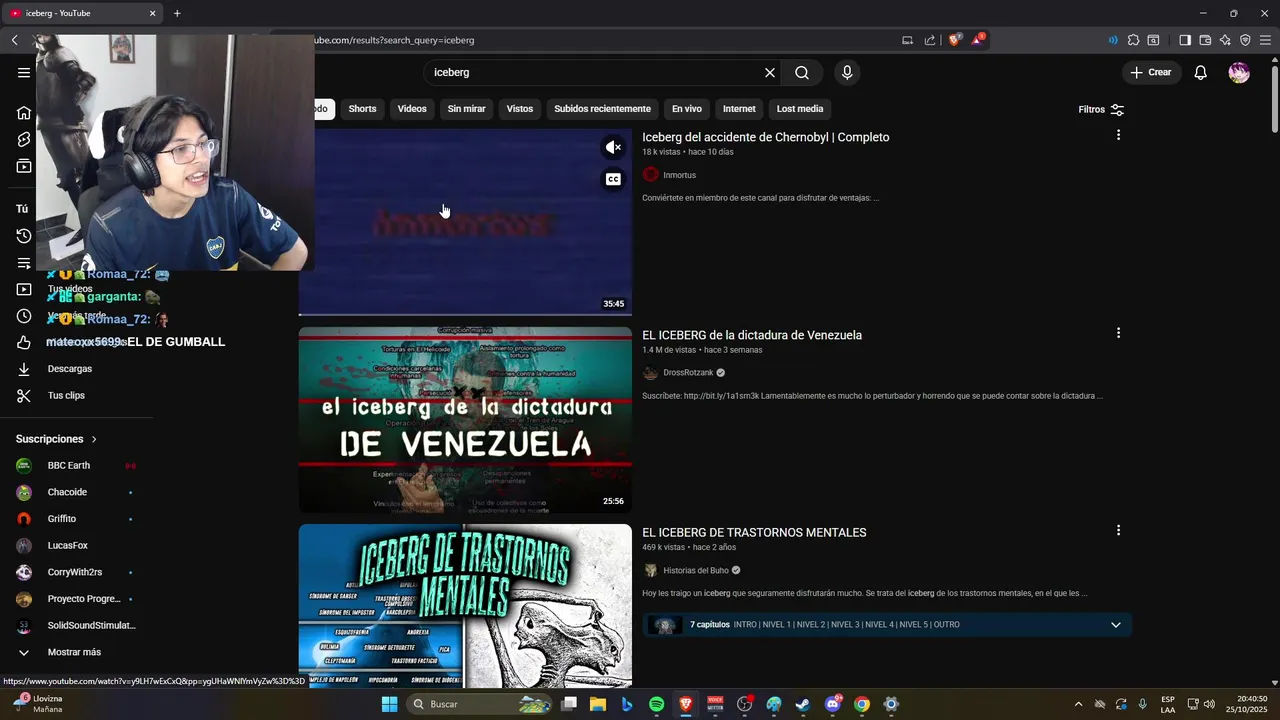Open browser extensions puzzle icon

pos(1133,40)
